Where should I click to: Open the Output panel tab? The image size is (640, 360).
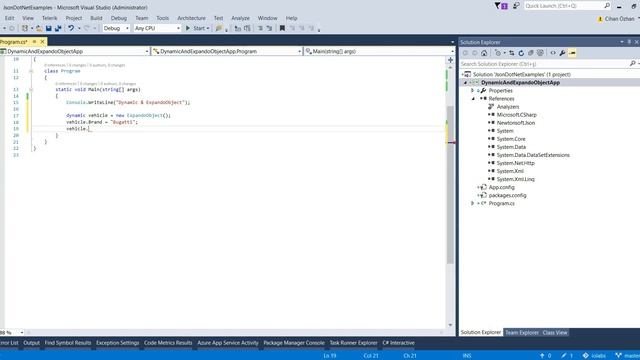[31, 343]
